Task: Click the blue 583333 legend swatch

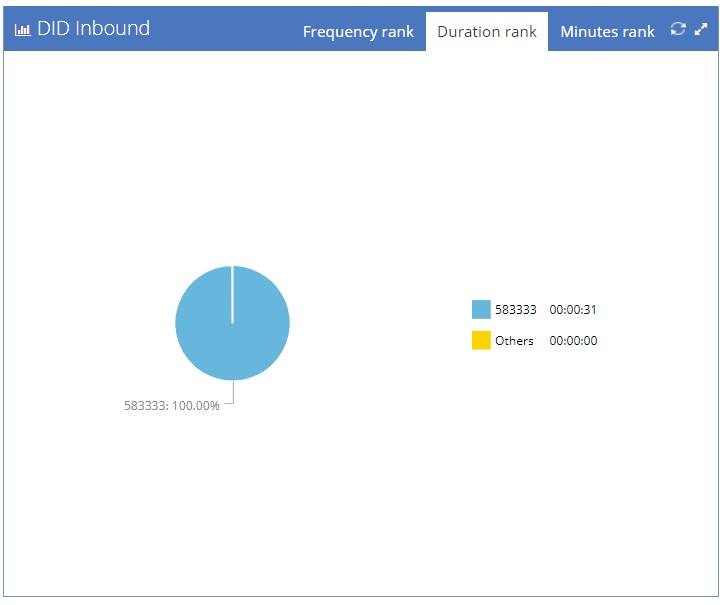Action: coord(481,309)
